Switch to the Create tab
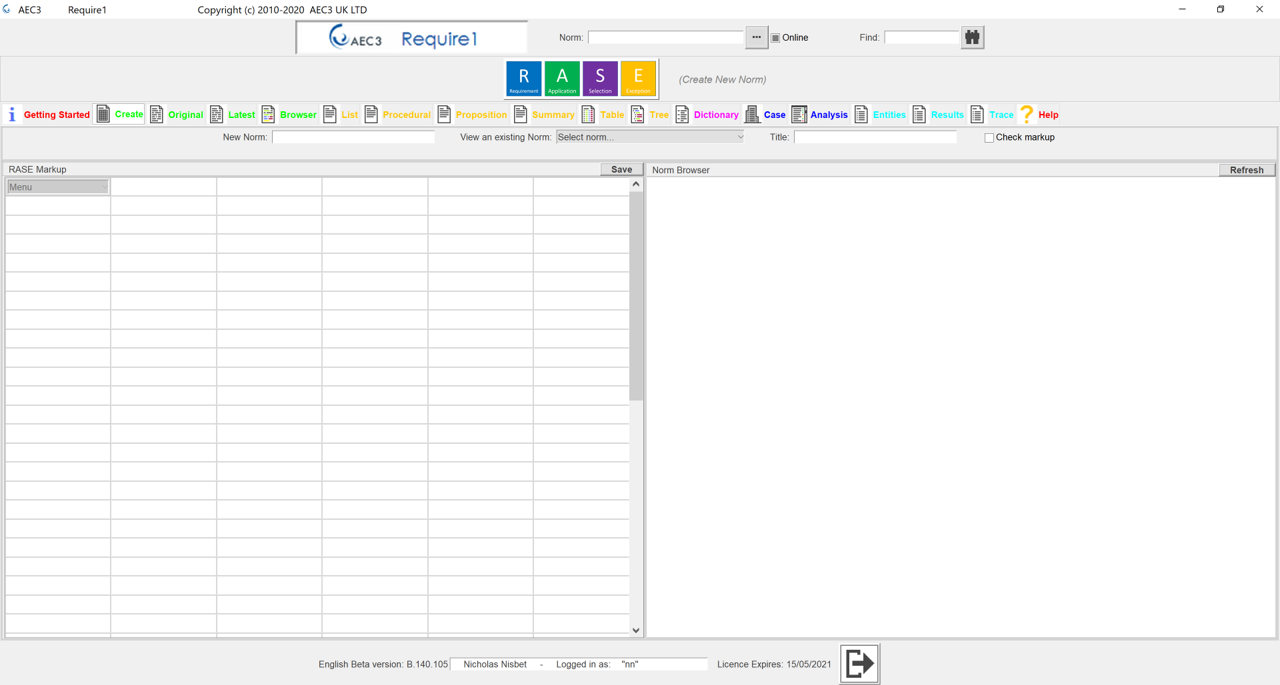Viewport: 1280px width, 685px height. [x=129, y=114]
